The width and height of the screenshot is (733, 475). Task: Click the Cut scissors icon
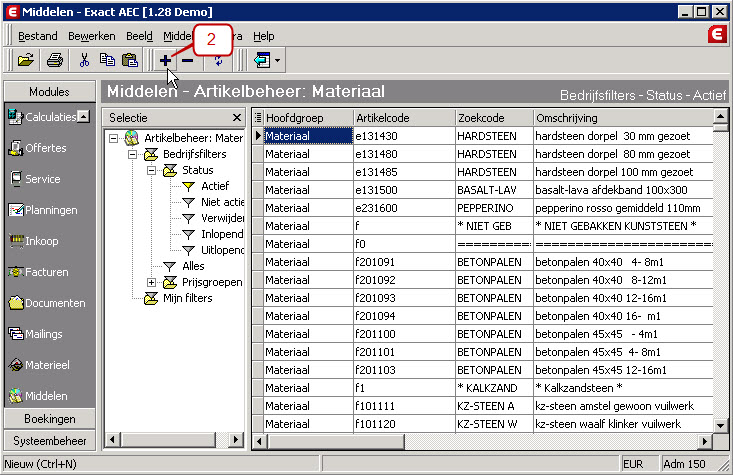[x=84, y=60]
